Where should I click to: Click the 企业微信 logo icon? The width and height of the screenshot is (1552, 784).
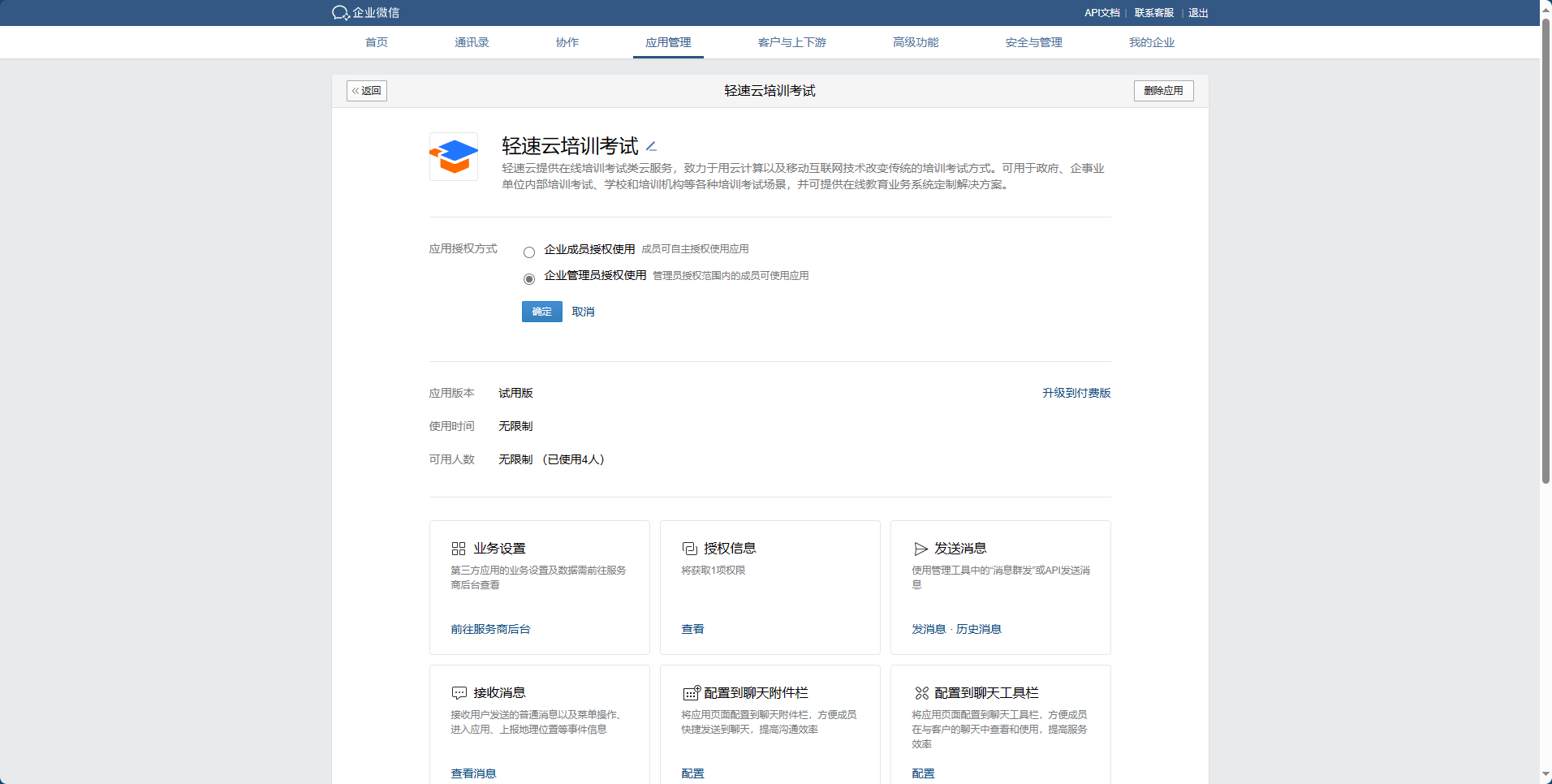point(341,13)
